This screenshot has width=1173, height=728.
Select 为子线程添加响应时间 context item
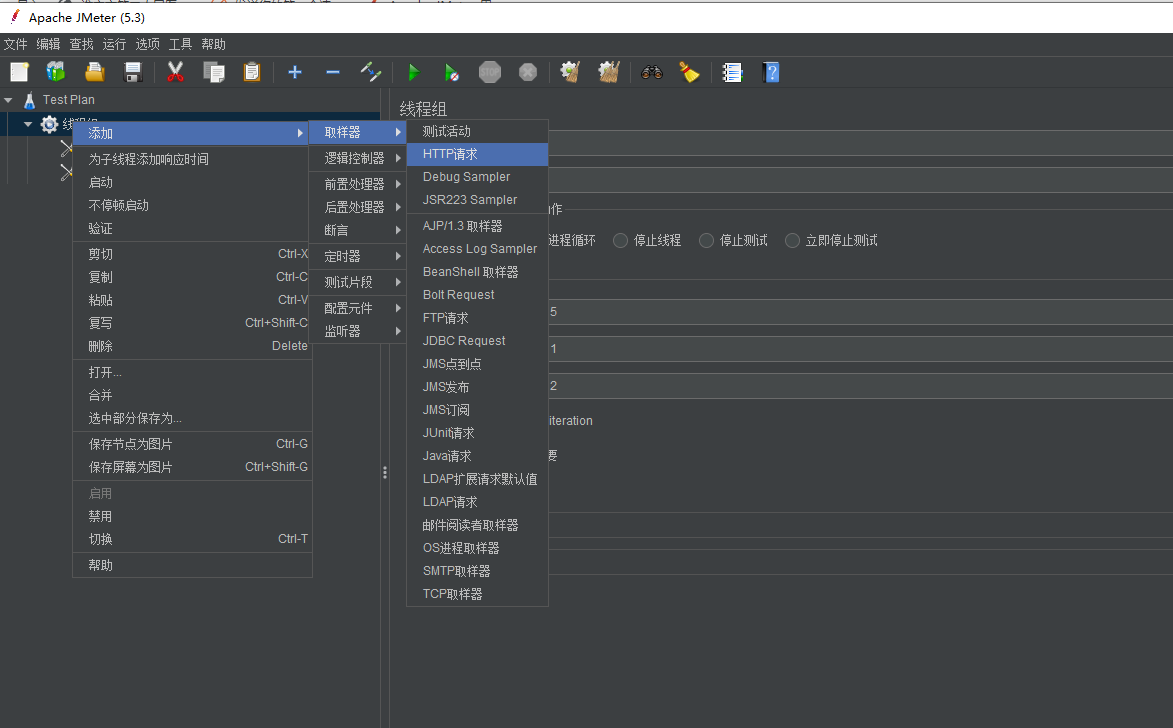(192, 159)
